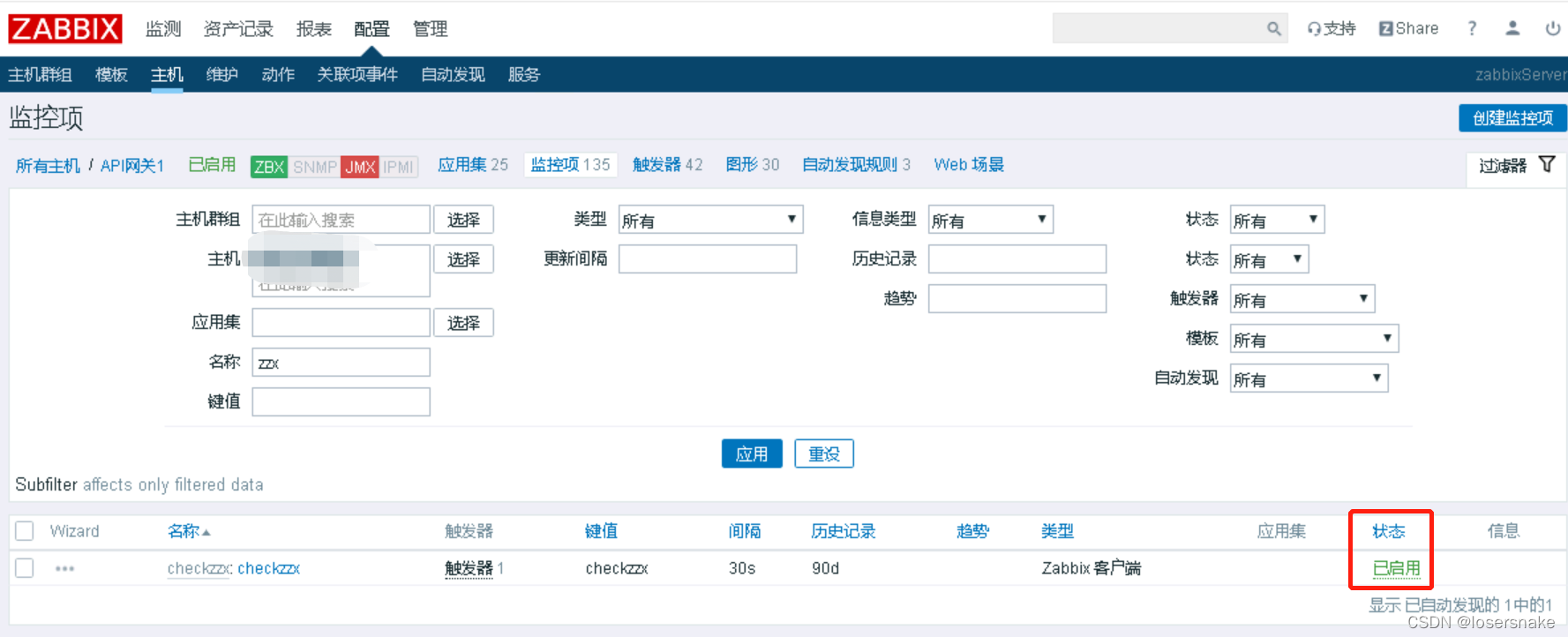The image size is (1568, 637).
Task: Open the Share link
Action: tap(1409, 29)
